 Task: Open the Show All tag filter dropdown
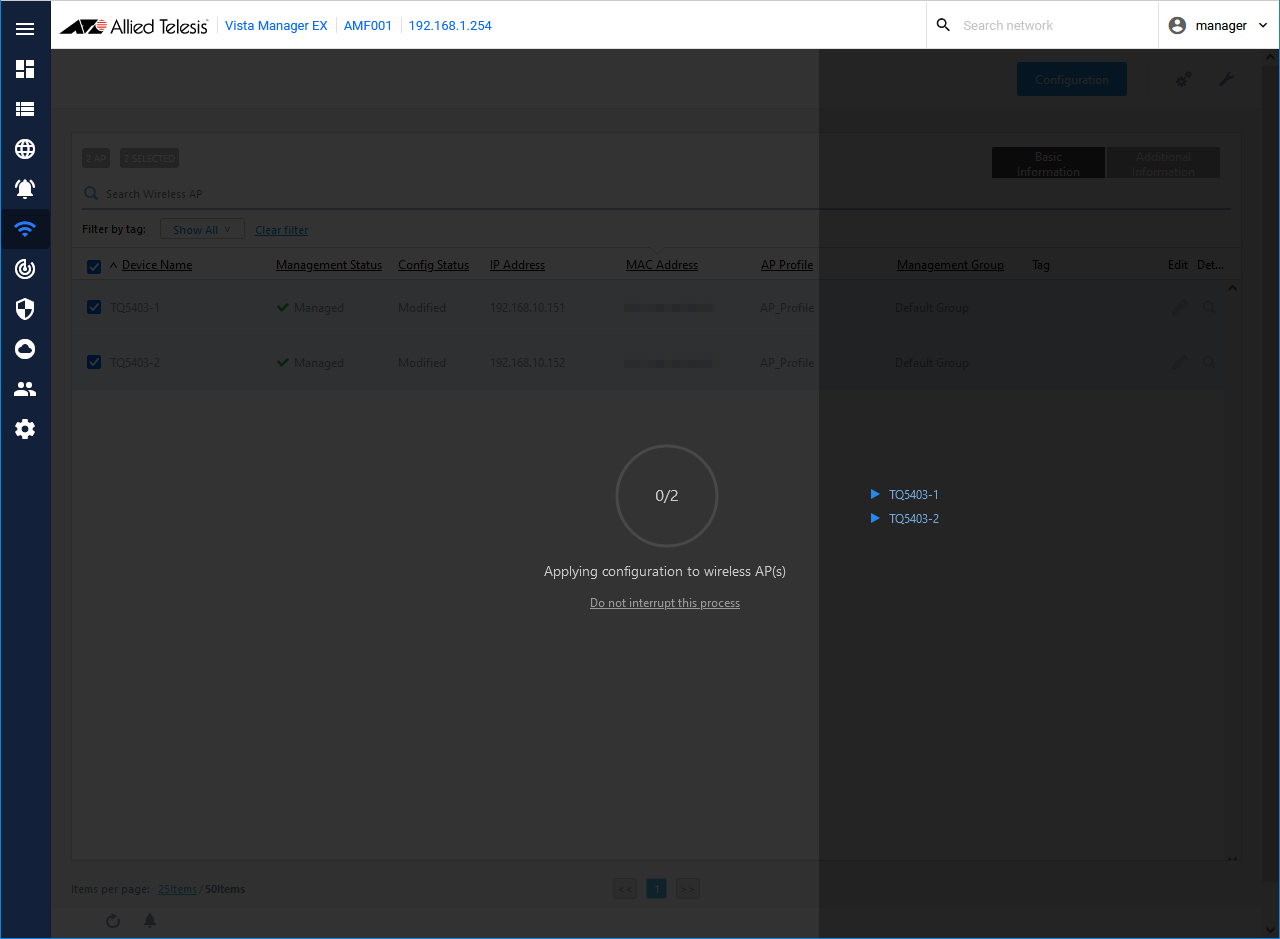coord(202,230)
